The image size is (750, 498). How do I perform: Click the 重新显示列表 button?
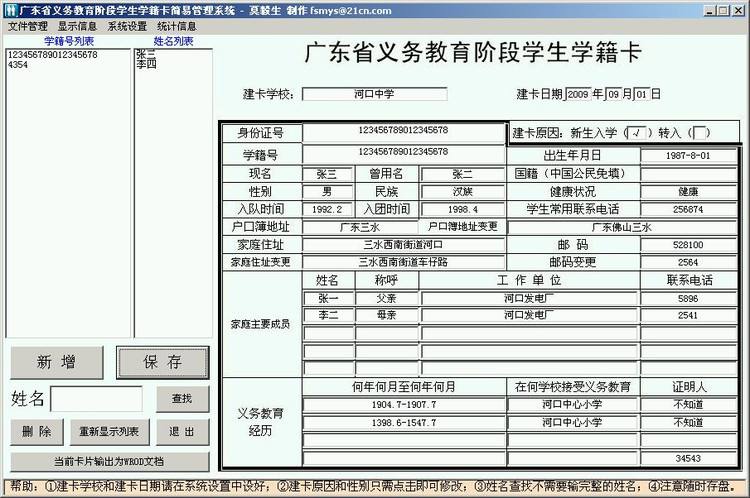(110, 432)
